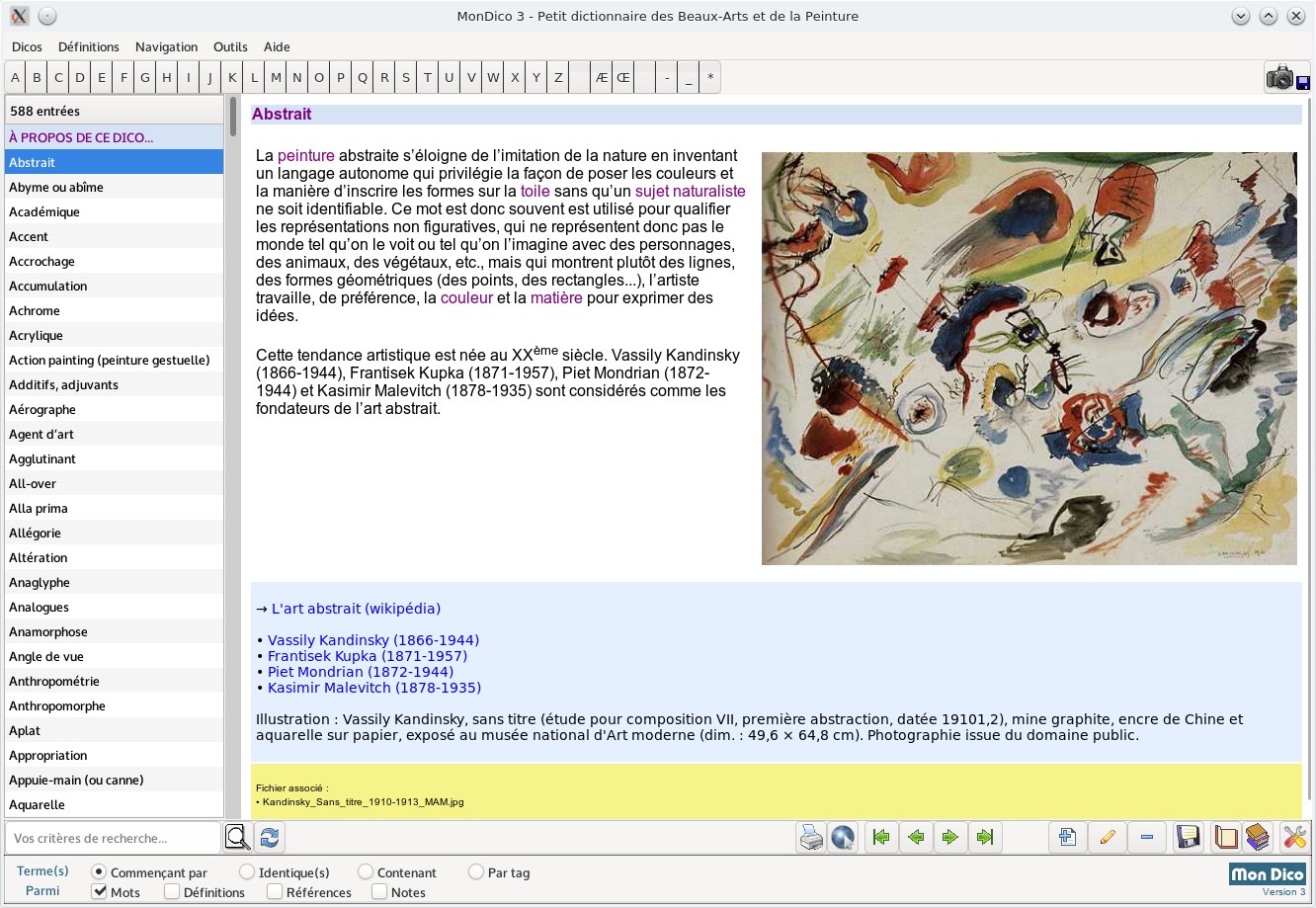This screenshot has width=1316, height=908.
Task: Uncheck the 'Mots' checkbox
Action: point(116,891)
